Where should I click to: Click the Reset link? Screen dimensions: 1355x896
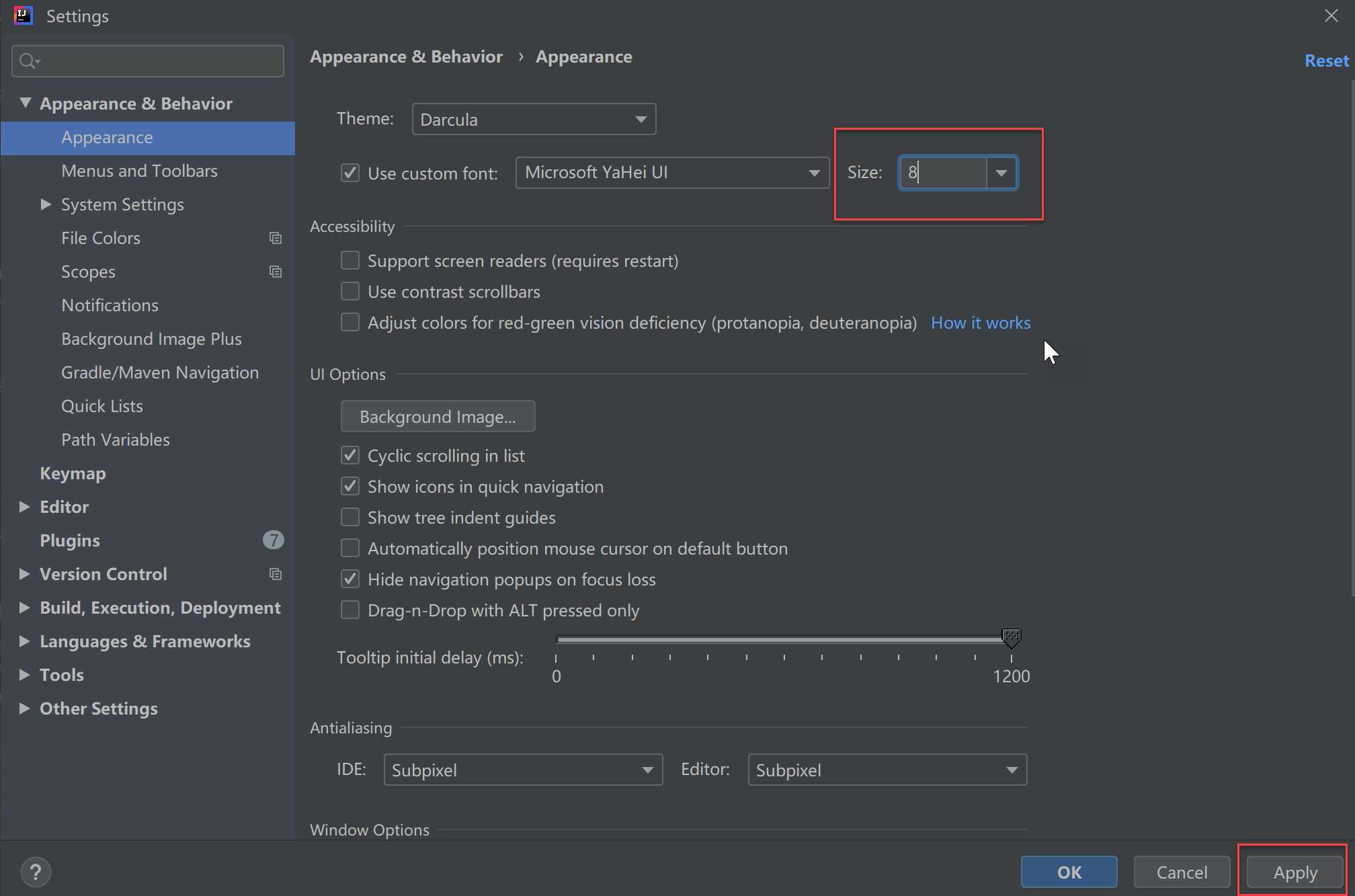click(x=1326, y=60)
